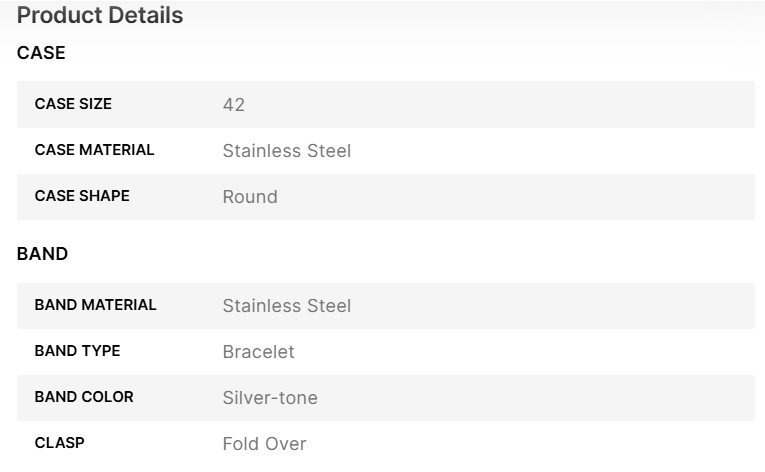
Task: Click Stainless Steel value for band material
Action: coord(286,306)
